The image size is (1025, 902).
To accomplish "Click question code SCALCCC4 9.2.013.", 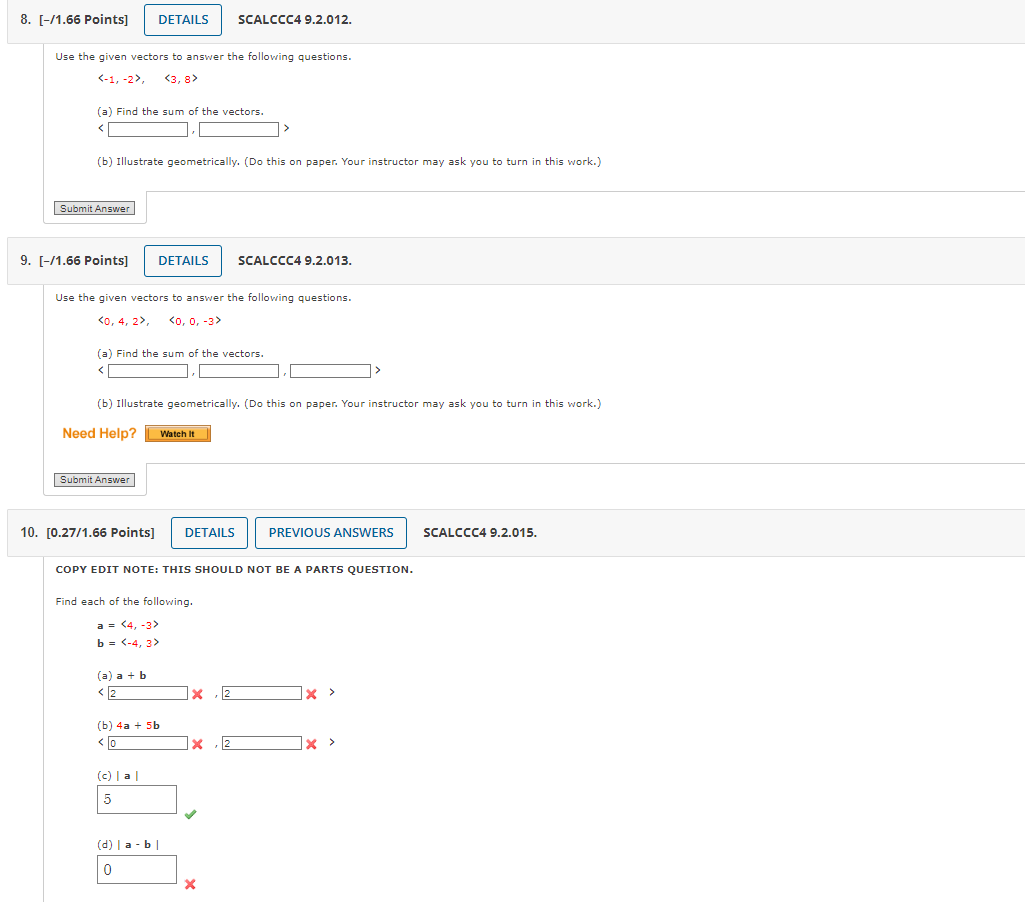I will [295, 261].
